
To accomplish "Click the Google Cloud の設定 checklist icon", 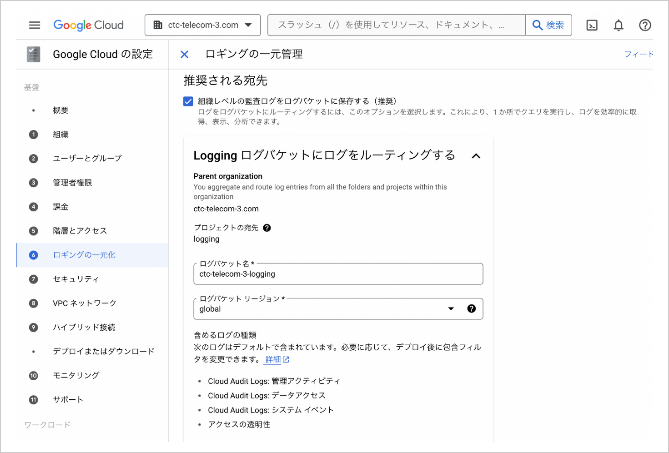I will 33,54.
